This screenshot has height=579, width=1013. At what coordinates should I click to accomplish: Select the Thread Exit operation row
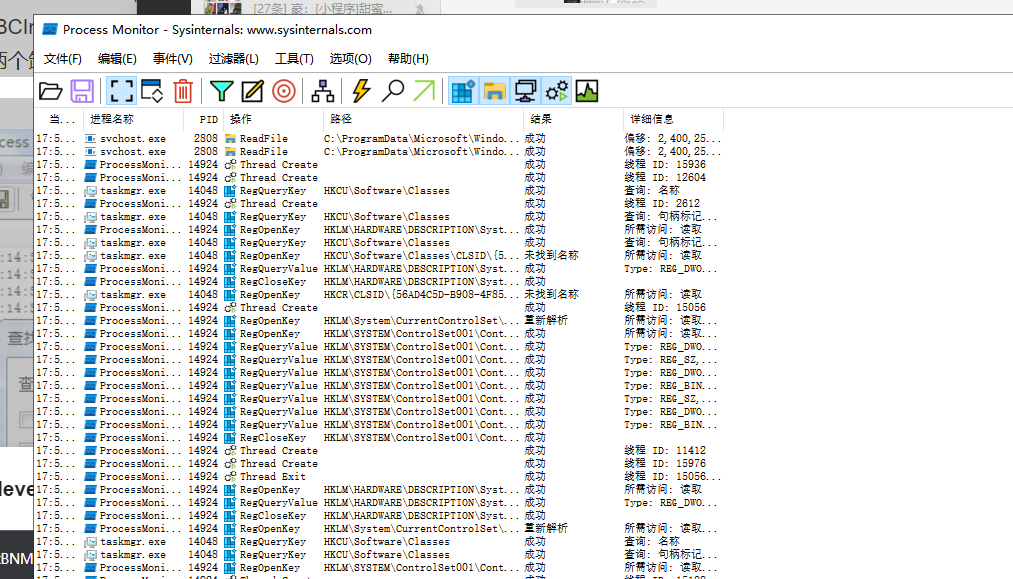(379, 476)
